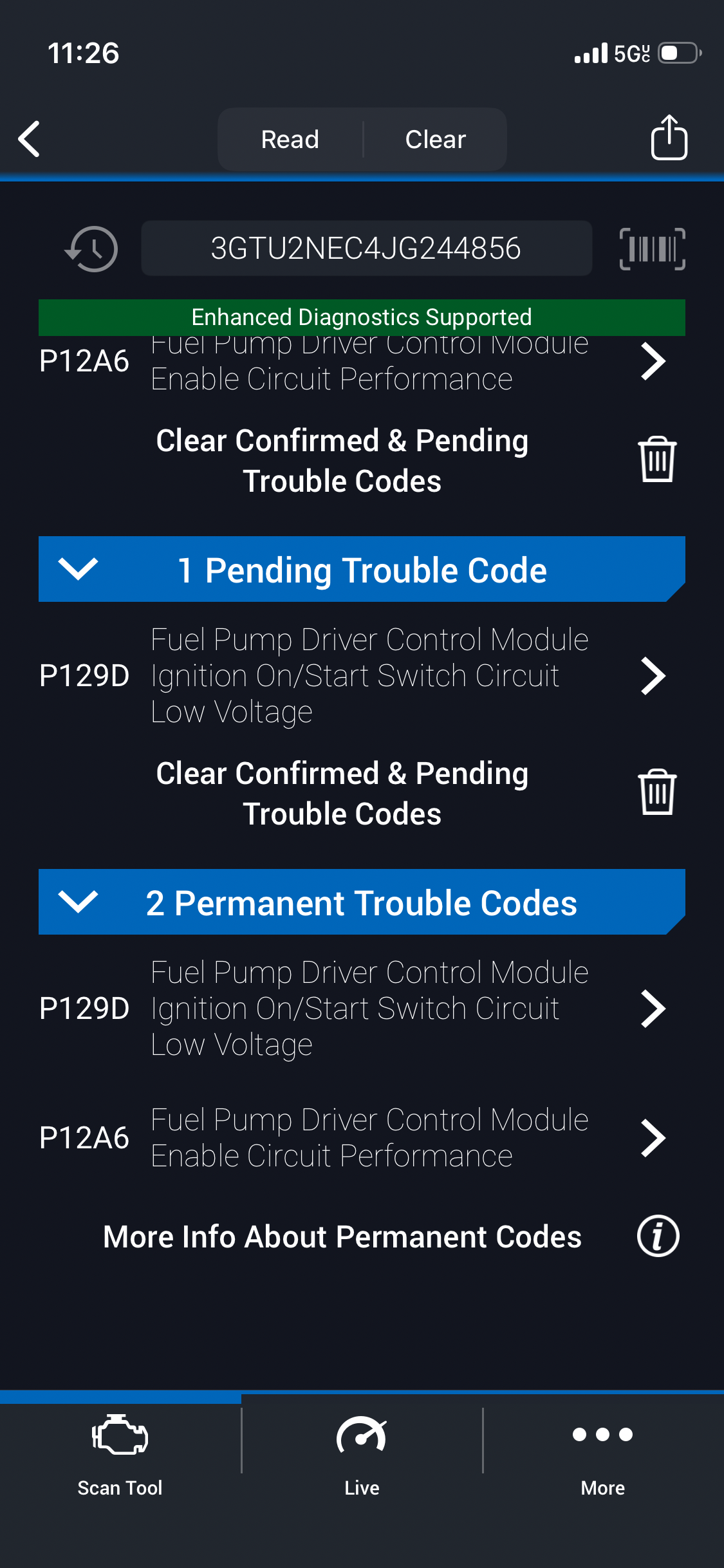Expand permanent P12A6 code details chevron
Viewport: 724px width, 1568px height.
653,1138
